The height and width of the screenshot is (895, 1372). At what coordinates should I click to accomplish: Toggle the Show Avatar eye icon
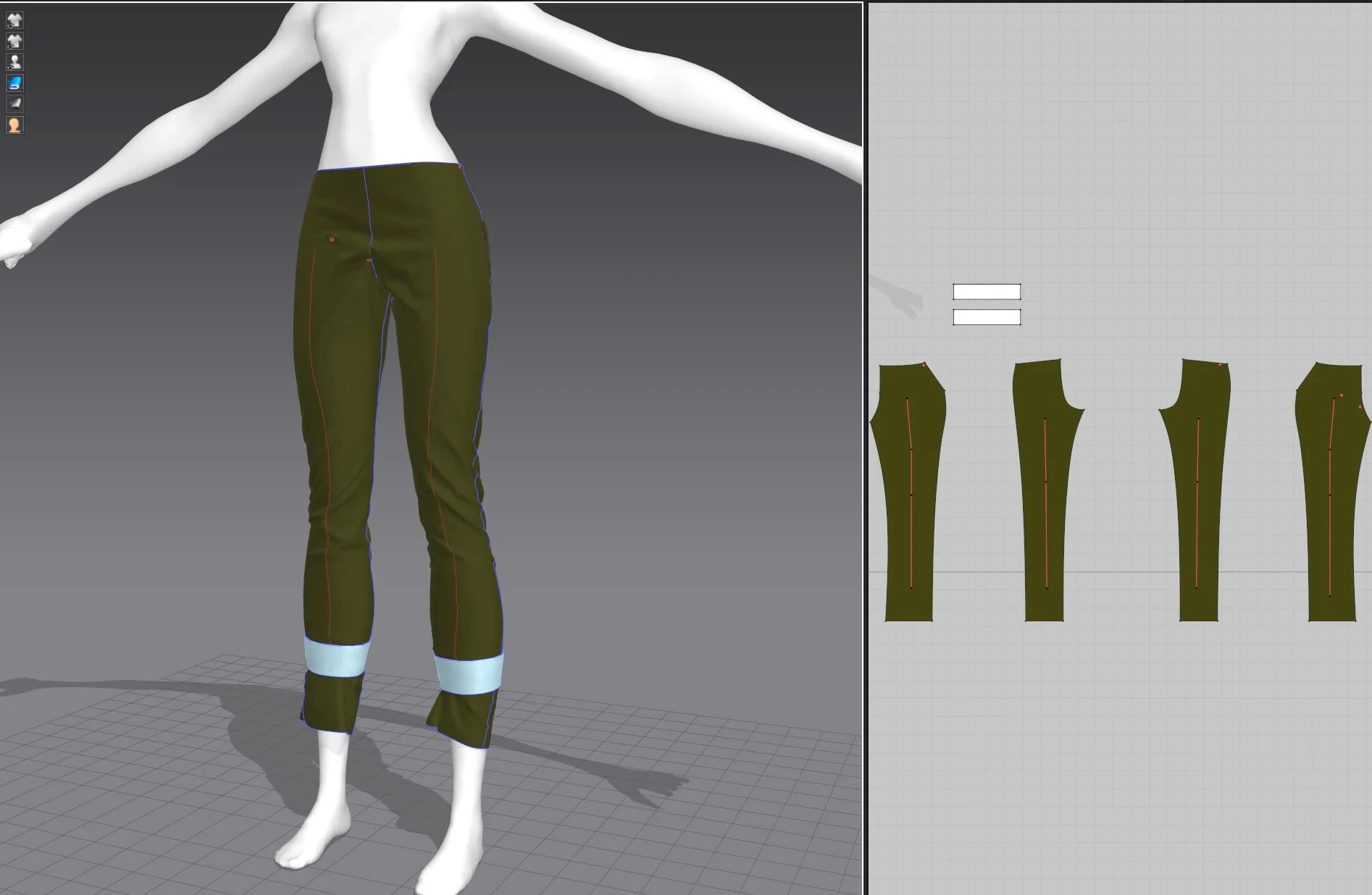click(x=14, y=62)
